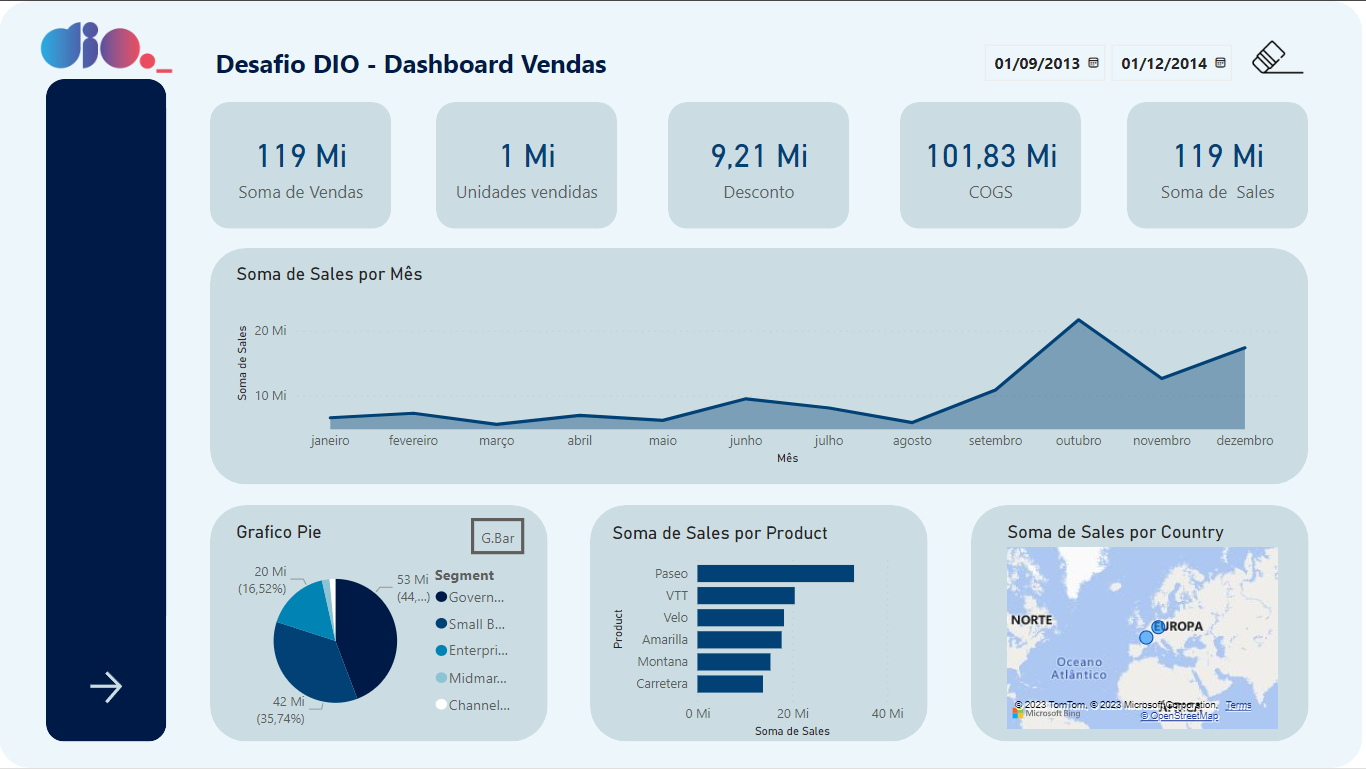Screen dimensions: 1366x769
Task: Select the Desconto KPI tile
Action: pyautogui.click(x=758, y=165)
